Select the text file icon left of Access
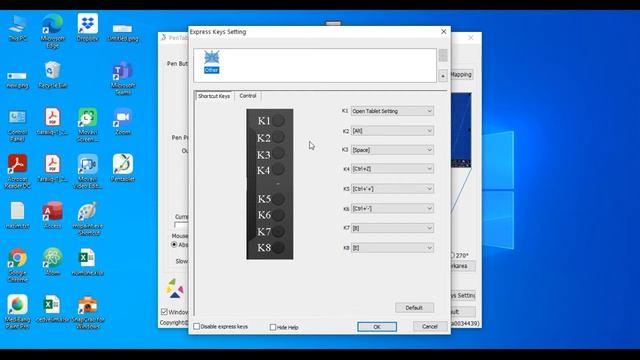Screen dimensions: 640x360 18,215
